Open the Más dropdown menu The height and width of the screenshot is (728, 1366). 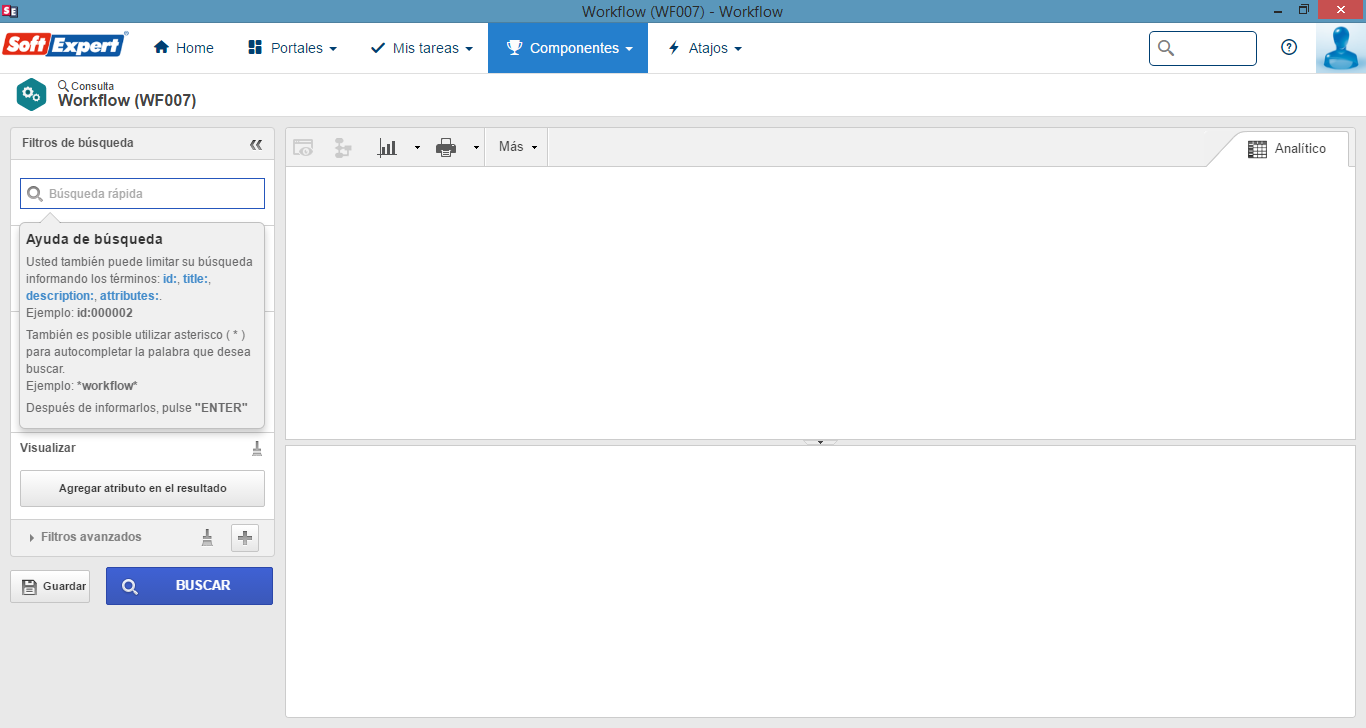[518, 147]
